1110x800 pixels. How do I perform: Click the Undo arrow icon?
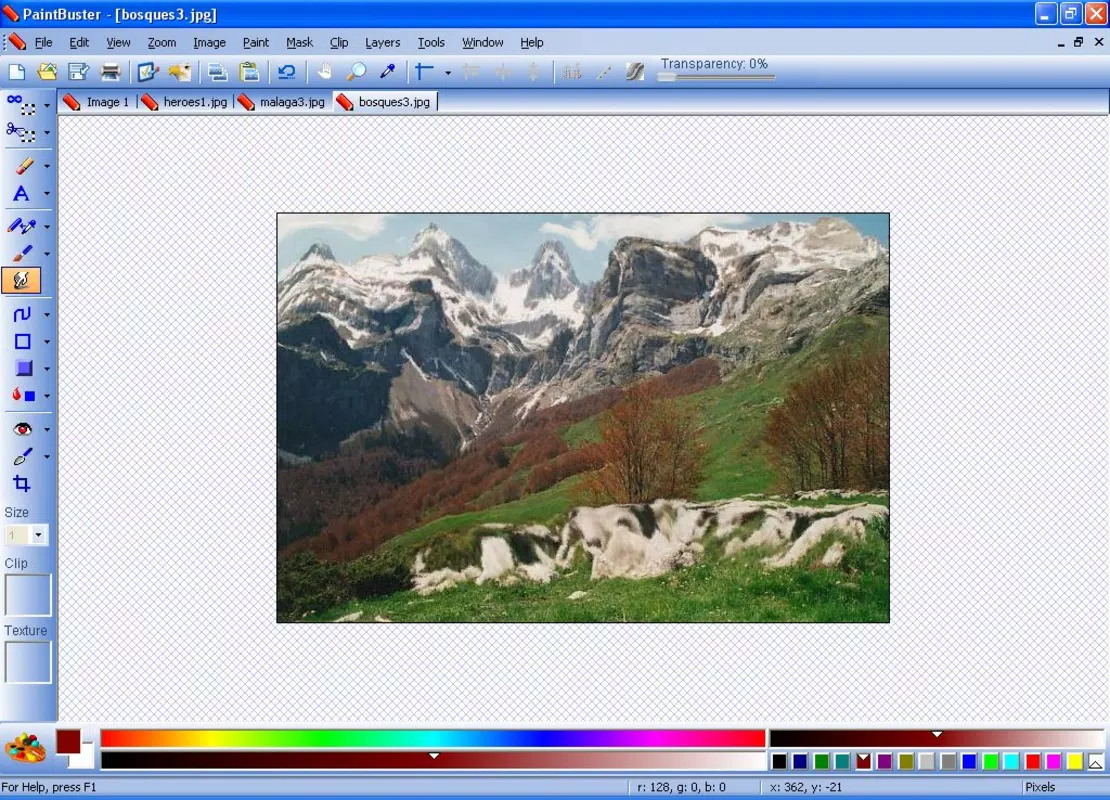(287, 72)
